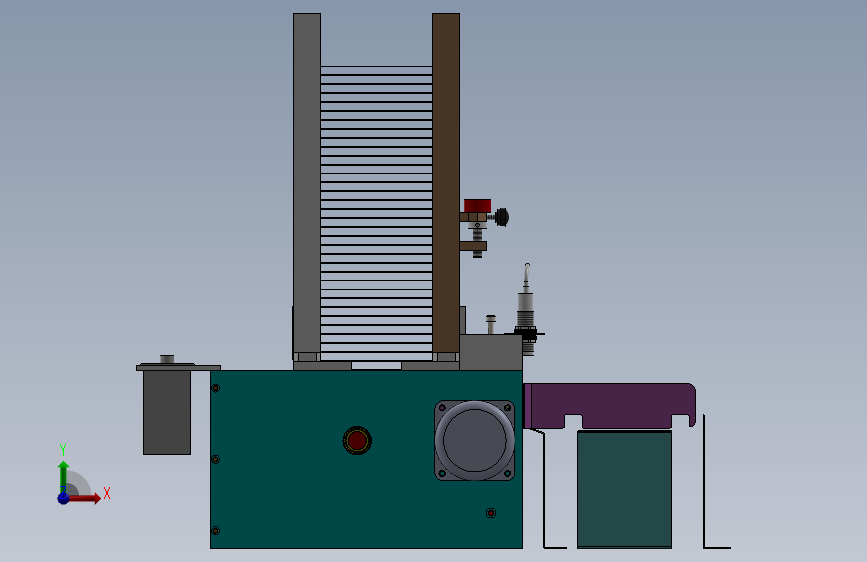Click the blue Z axis ball of triad
The image size is (867, 562).
63,498
